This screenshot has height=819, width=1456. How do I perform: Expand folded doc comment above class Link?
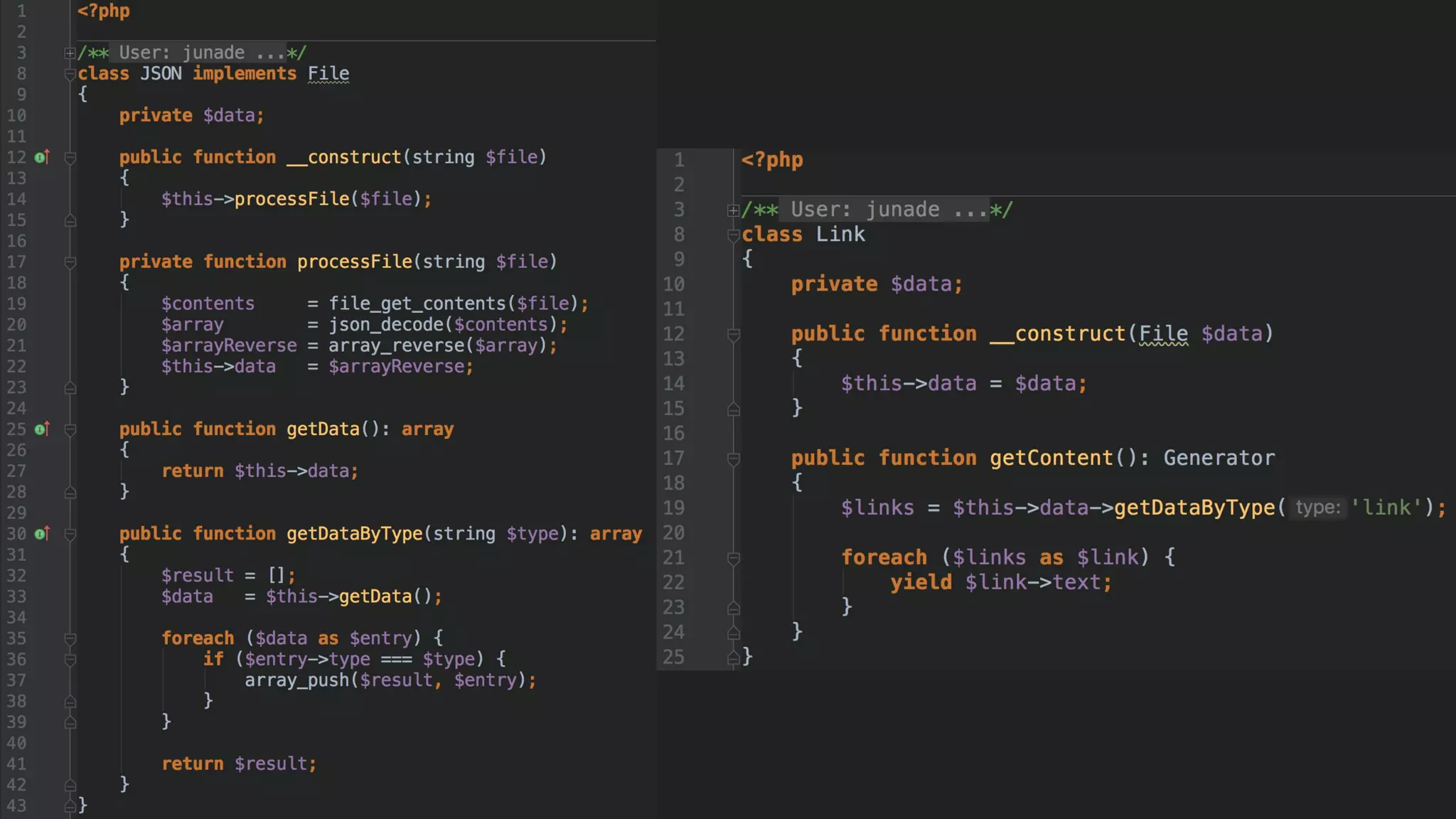[x=733, y=210]
